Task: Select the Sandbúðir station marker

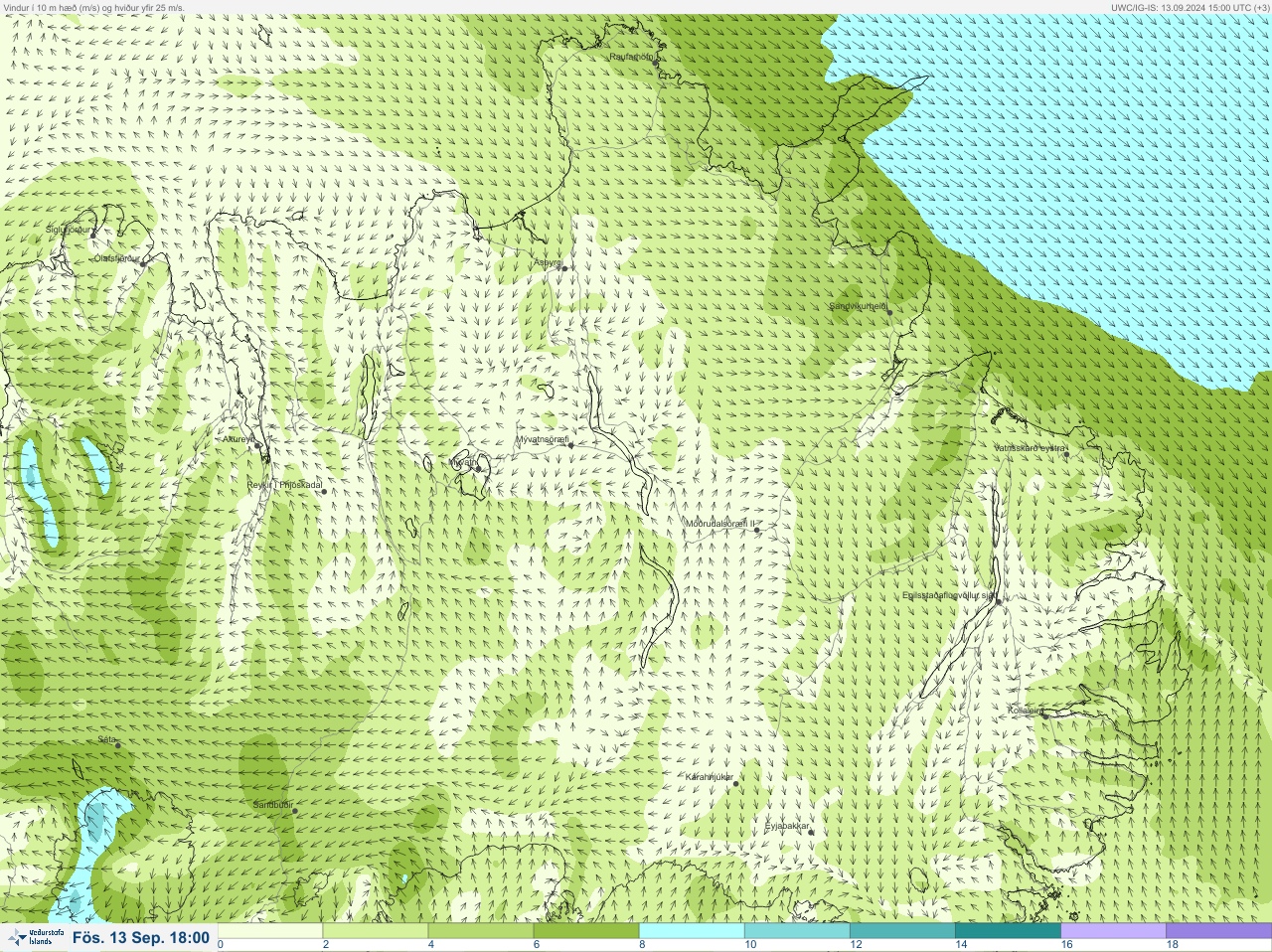Action: tap(294, 812)
